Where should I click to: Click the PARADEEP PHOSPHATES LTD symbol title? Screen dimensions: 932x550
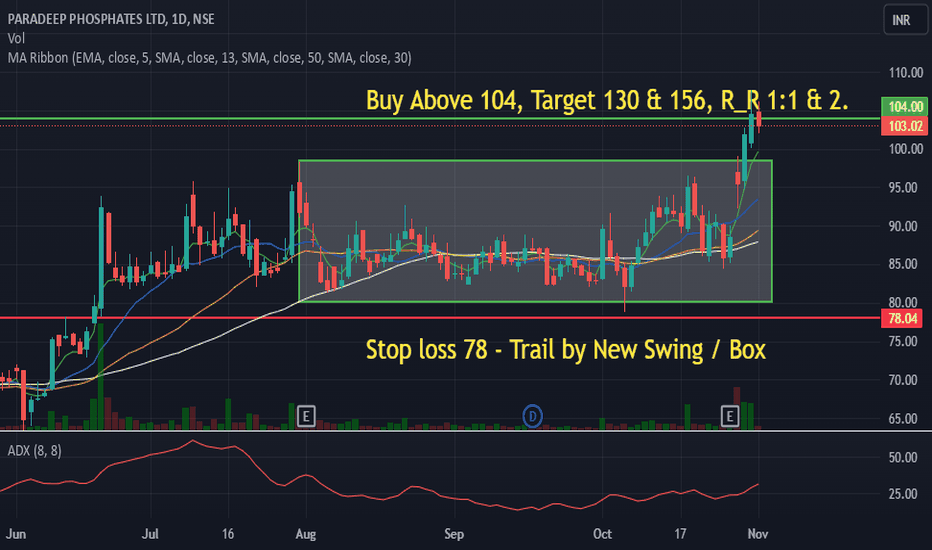[x=111, y=19]
